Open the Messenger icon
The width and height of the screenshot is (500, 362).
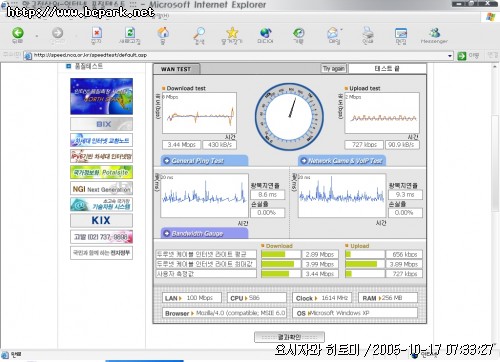pyautogui.click(x=434, y=33)
